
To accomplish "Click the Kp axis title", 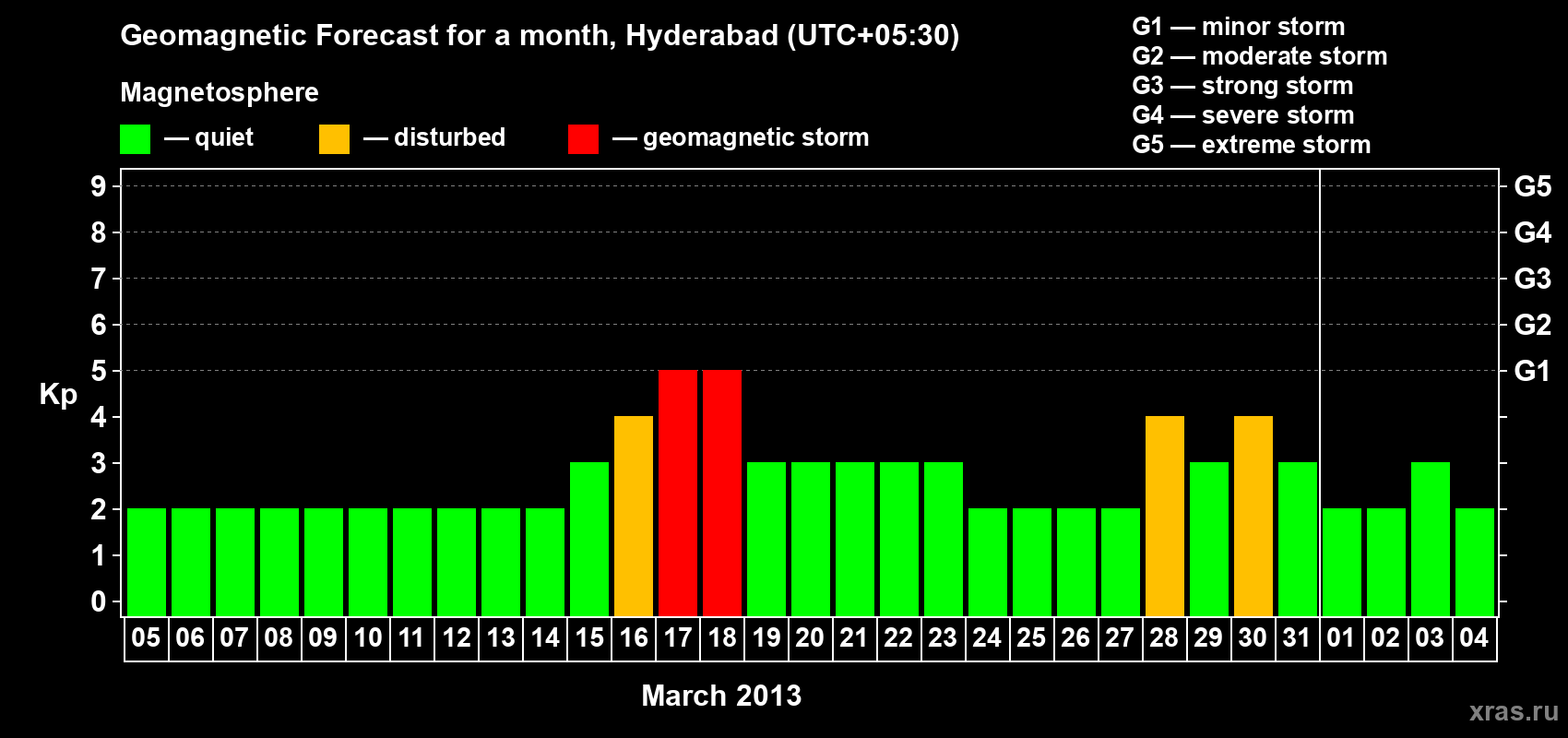I will 58,395.
